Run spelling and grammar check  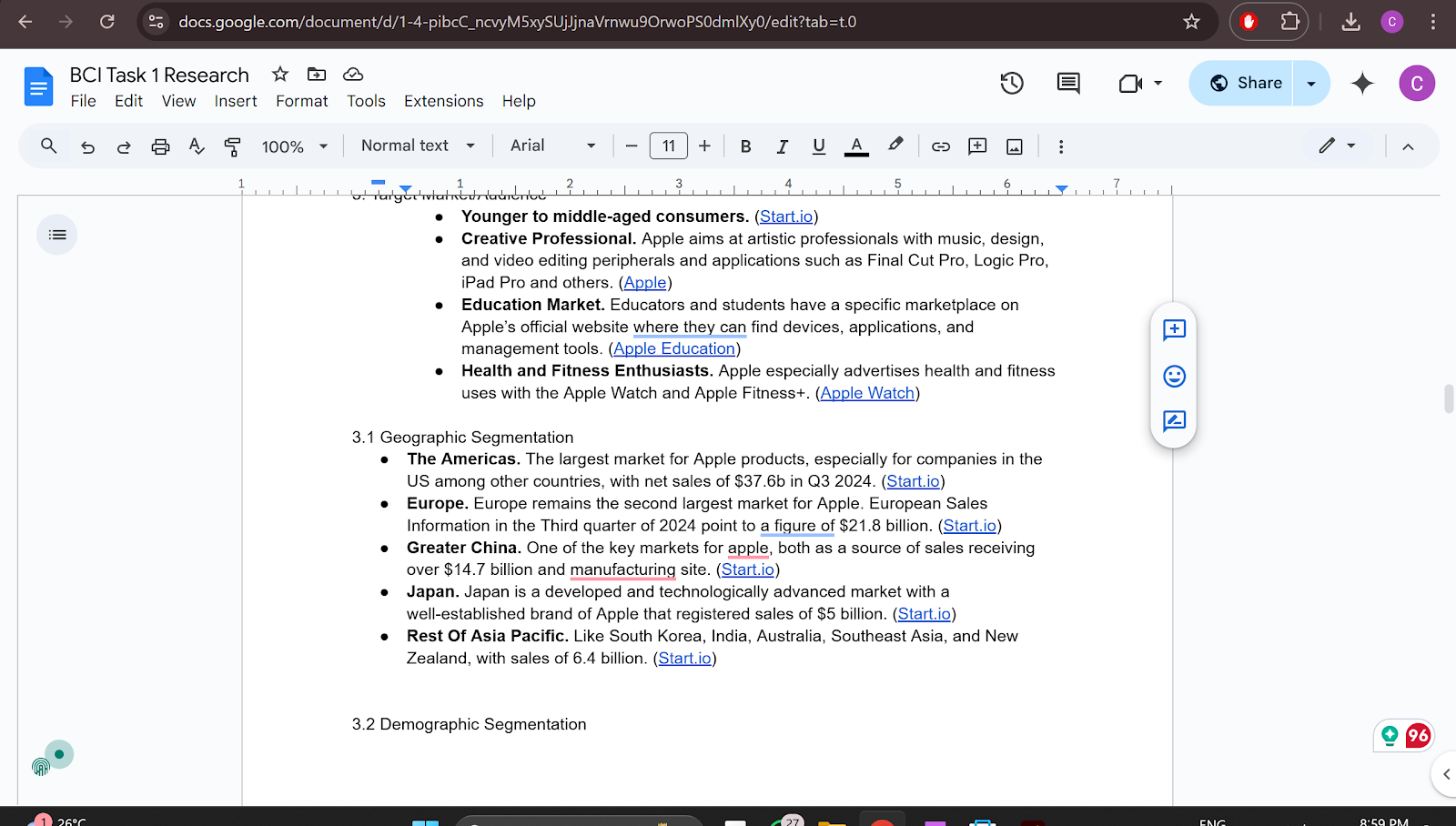[x=197, y=146]
